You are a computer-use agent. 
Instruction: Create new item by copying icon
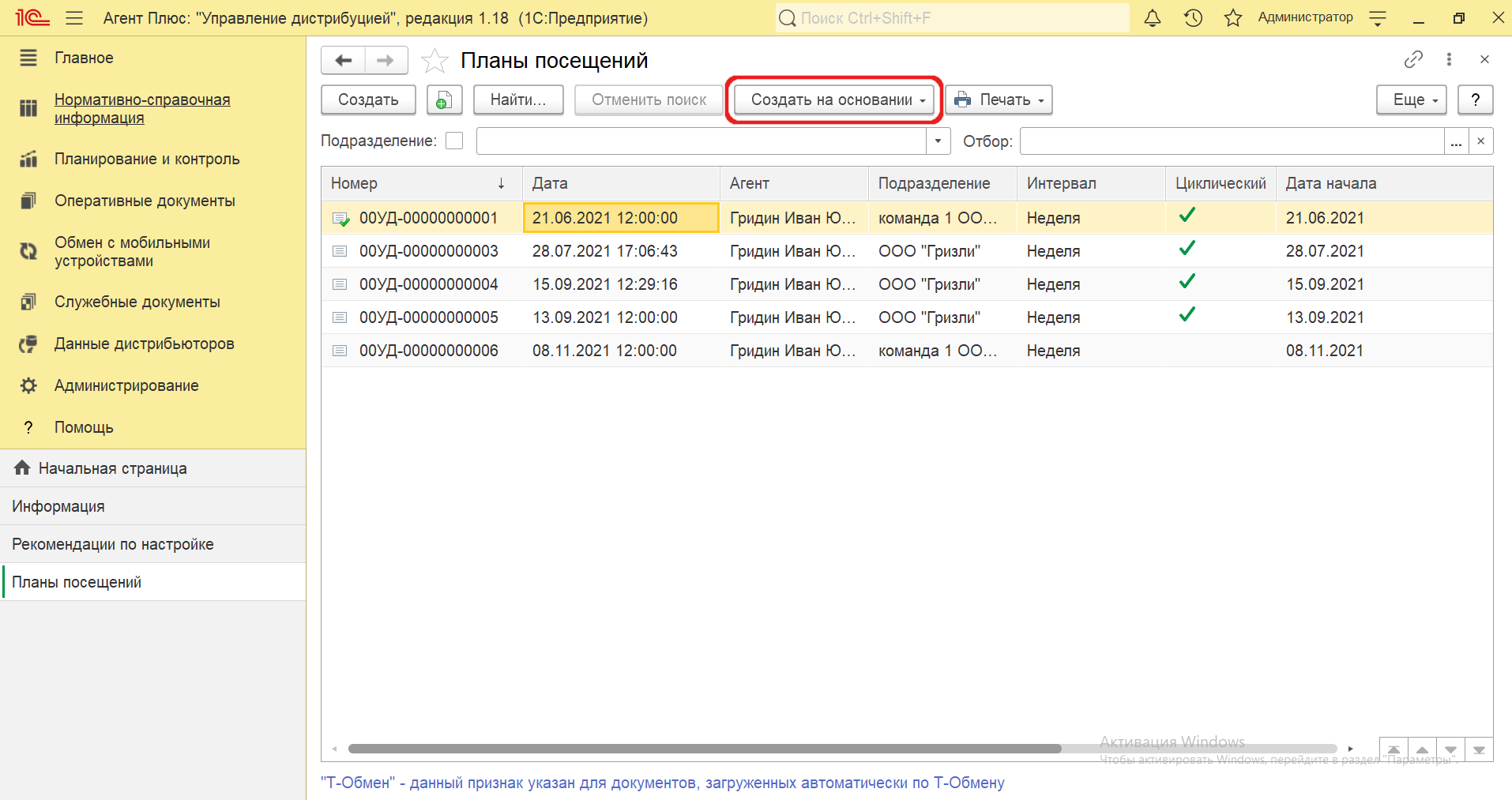[x=444, y=100]
